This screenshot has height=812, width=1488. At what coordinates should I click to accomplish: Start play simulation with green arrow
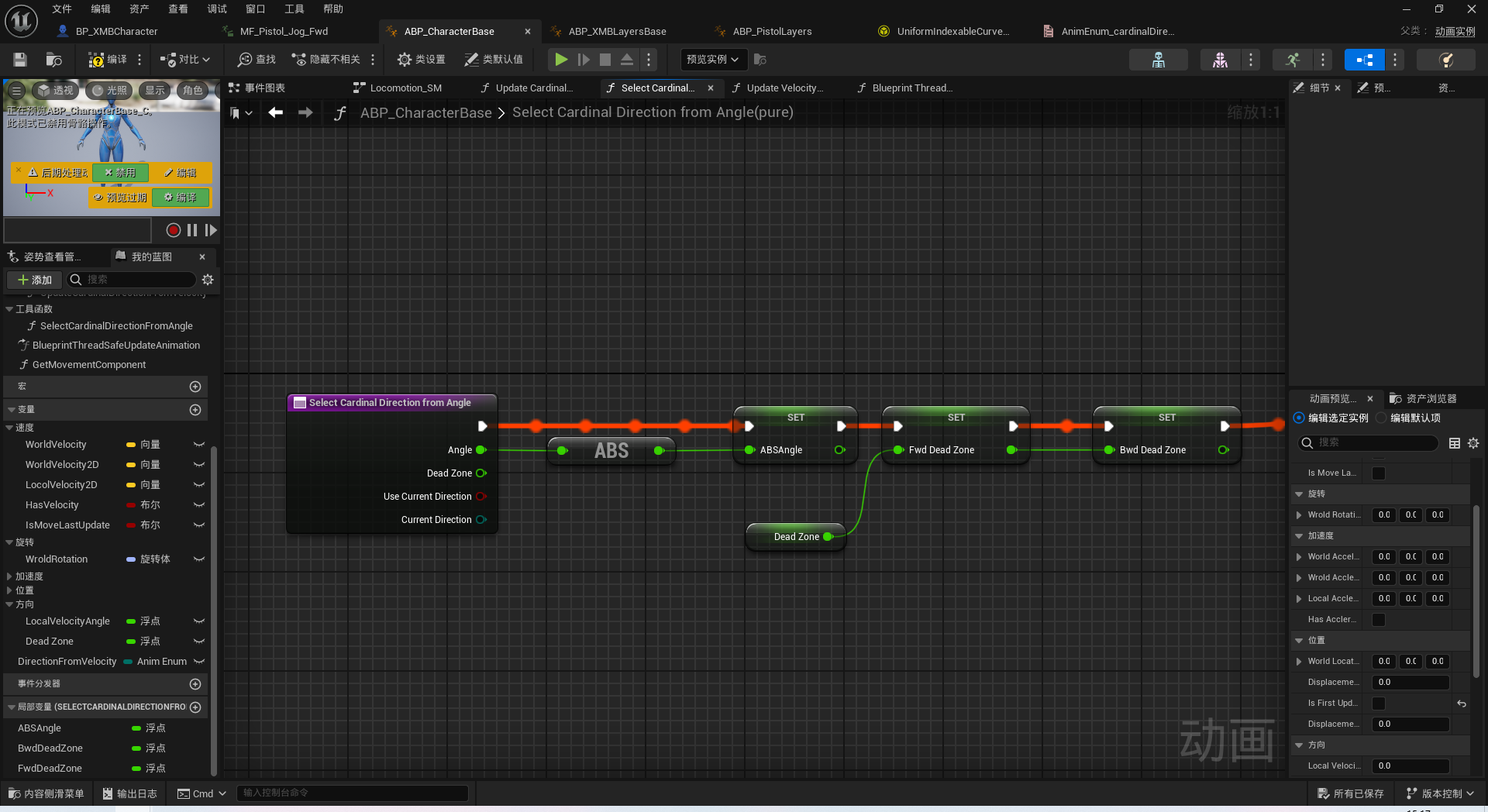click(561, 60)
